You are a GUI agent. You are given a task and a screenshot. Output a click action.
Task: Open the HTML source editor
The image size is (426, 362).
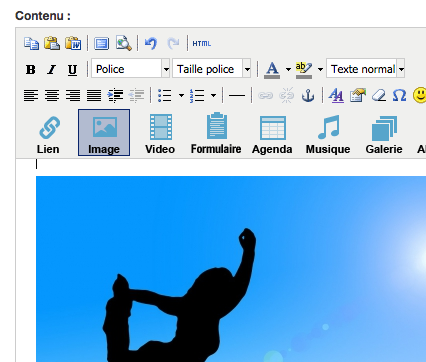(202, 44)
